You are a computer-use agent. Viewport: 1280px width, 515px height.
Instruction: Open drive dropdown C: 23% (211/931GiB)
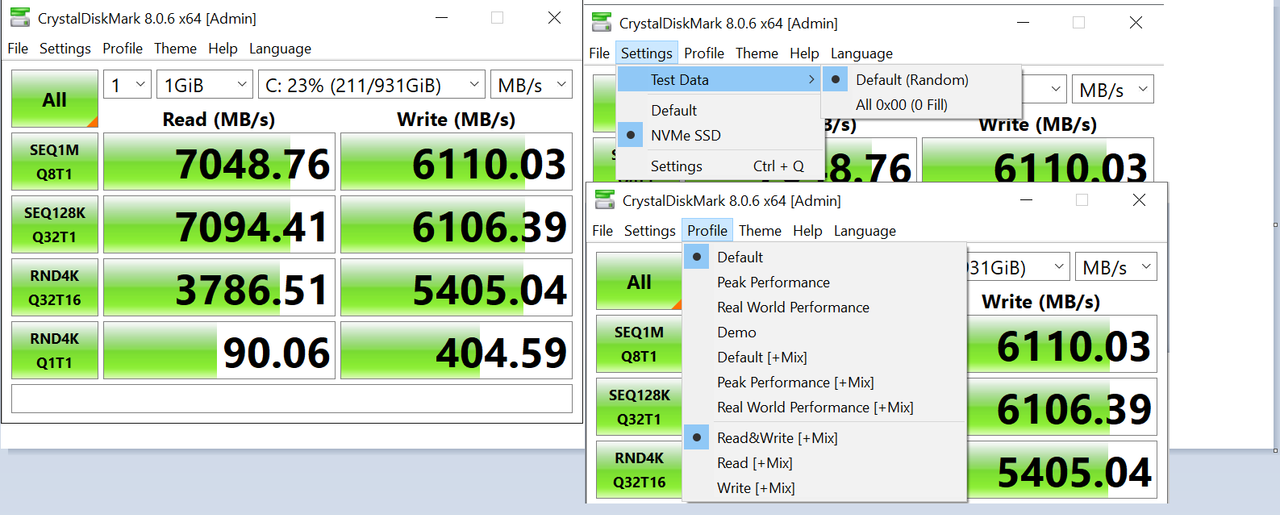coord(372,85)
